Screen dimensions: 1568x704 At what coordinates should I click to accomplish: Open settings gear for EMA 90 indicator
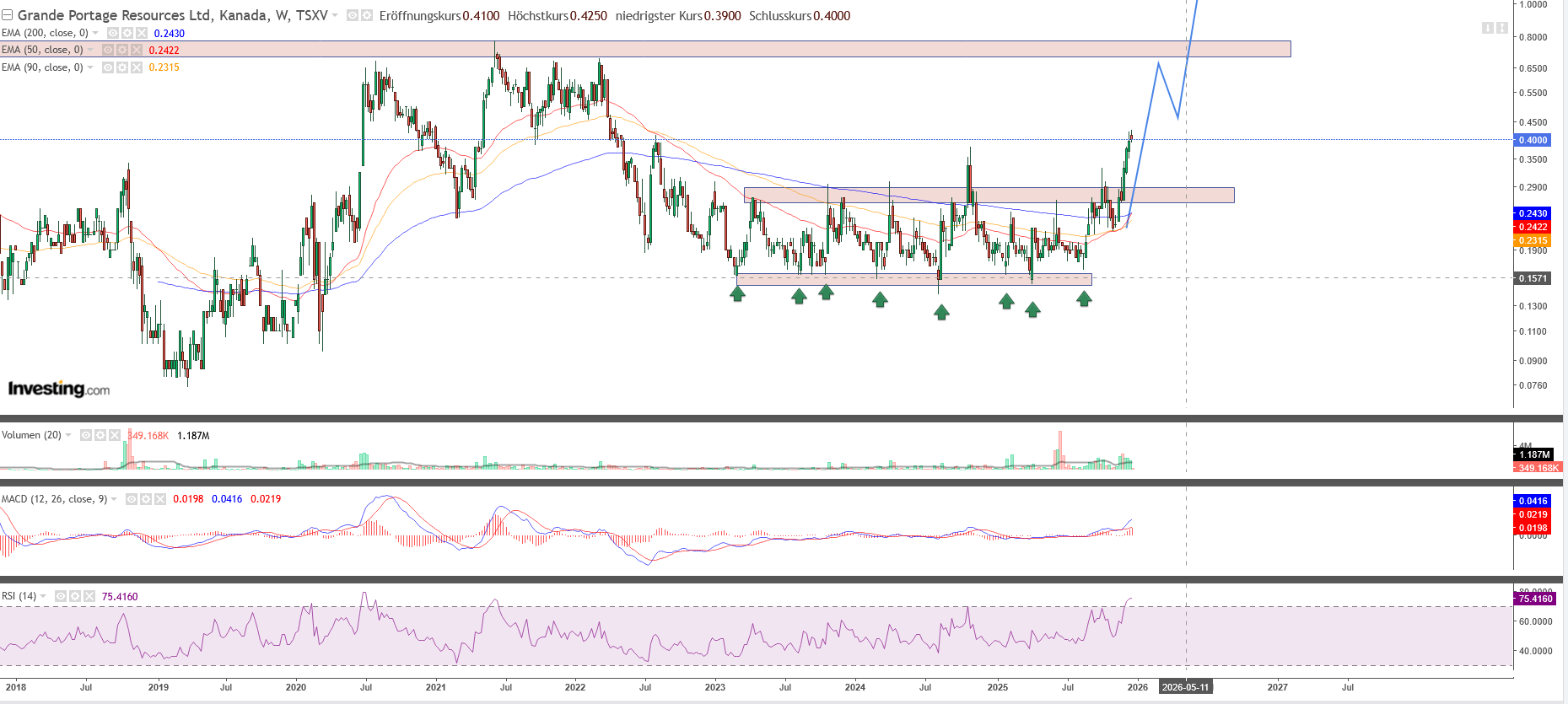[122, 67]
